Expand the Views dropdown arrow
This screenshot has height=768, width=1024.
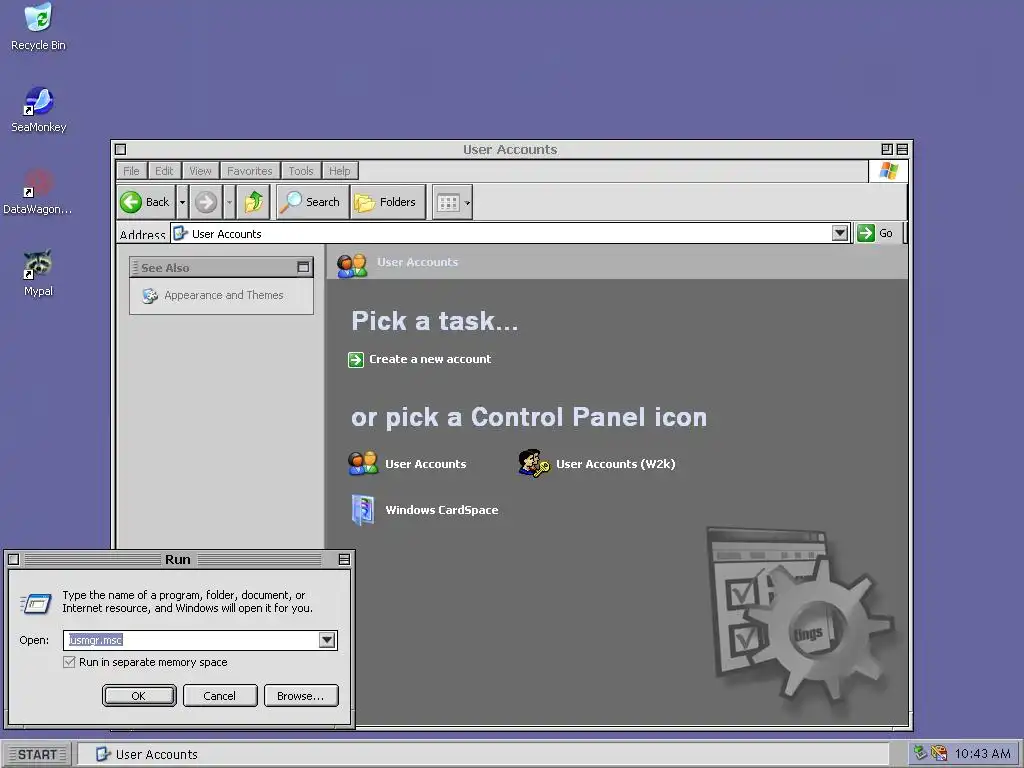[468, 202]
